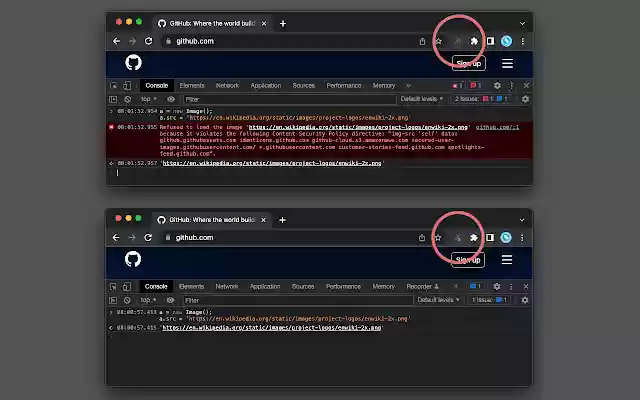Go back in the bottom browser window
The width and height of the screenshot is (640, 400).
(116, 238)
